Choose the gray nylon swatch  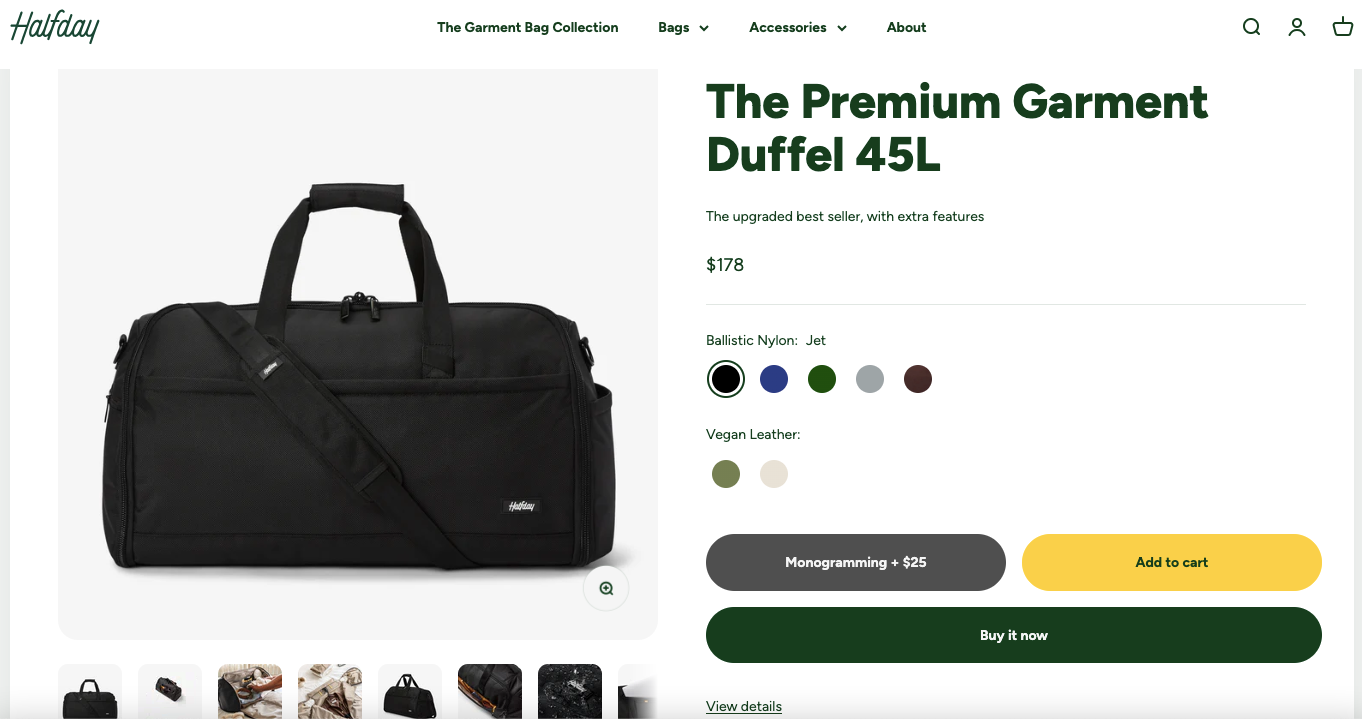(870, 379)
